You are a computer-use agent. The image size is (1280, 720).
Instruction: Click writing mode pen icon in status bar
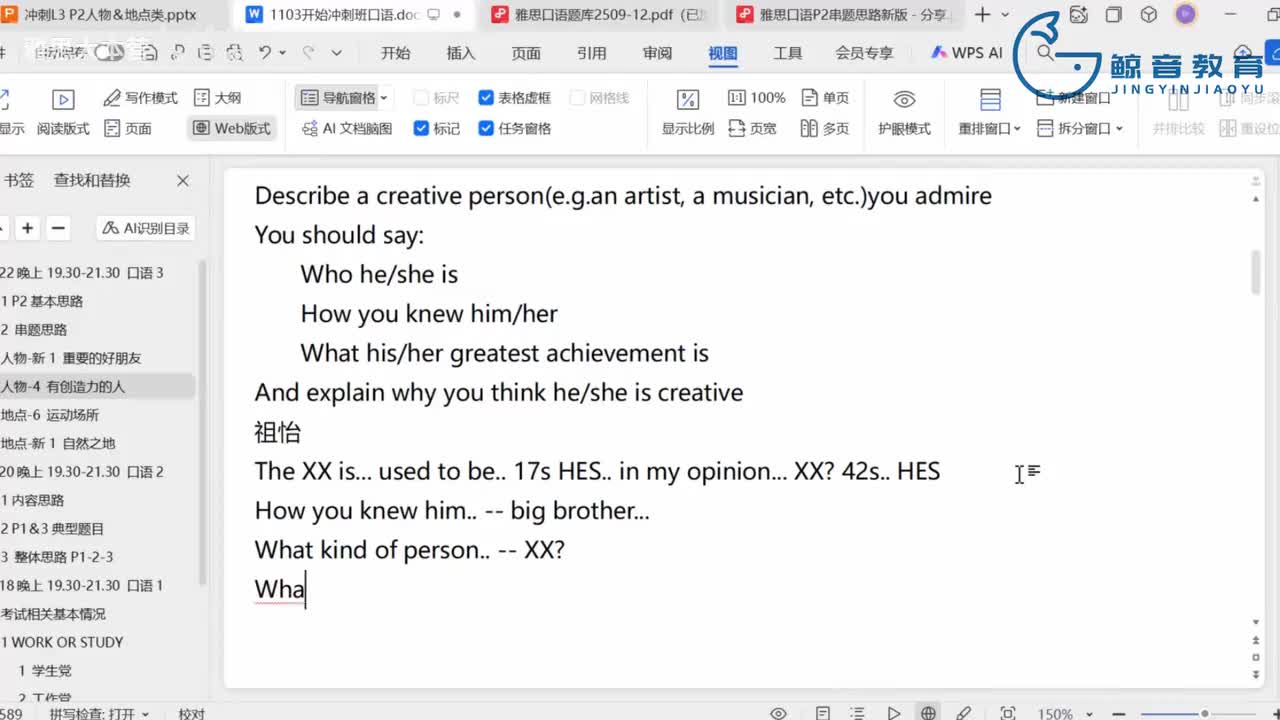964,713
